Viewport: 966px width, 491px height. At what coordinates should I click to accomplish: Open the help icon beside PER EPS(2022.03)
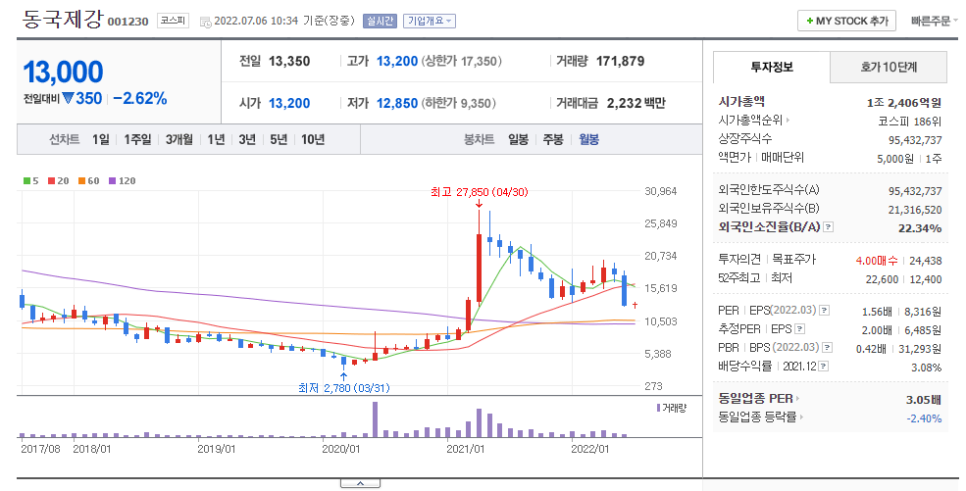tap(824, 310)
